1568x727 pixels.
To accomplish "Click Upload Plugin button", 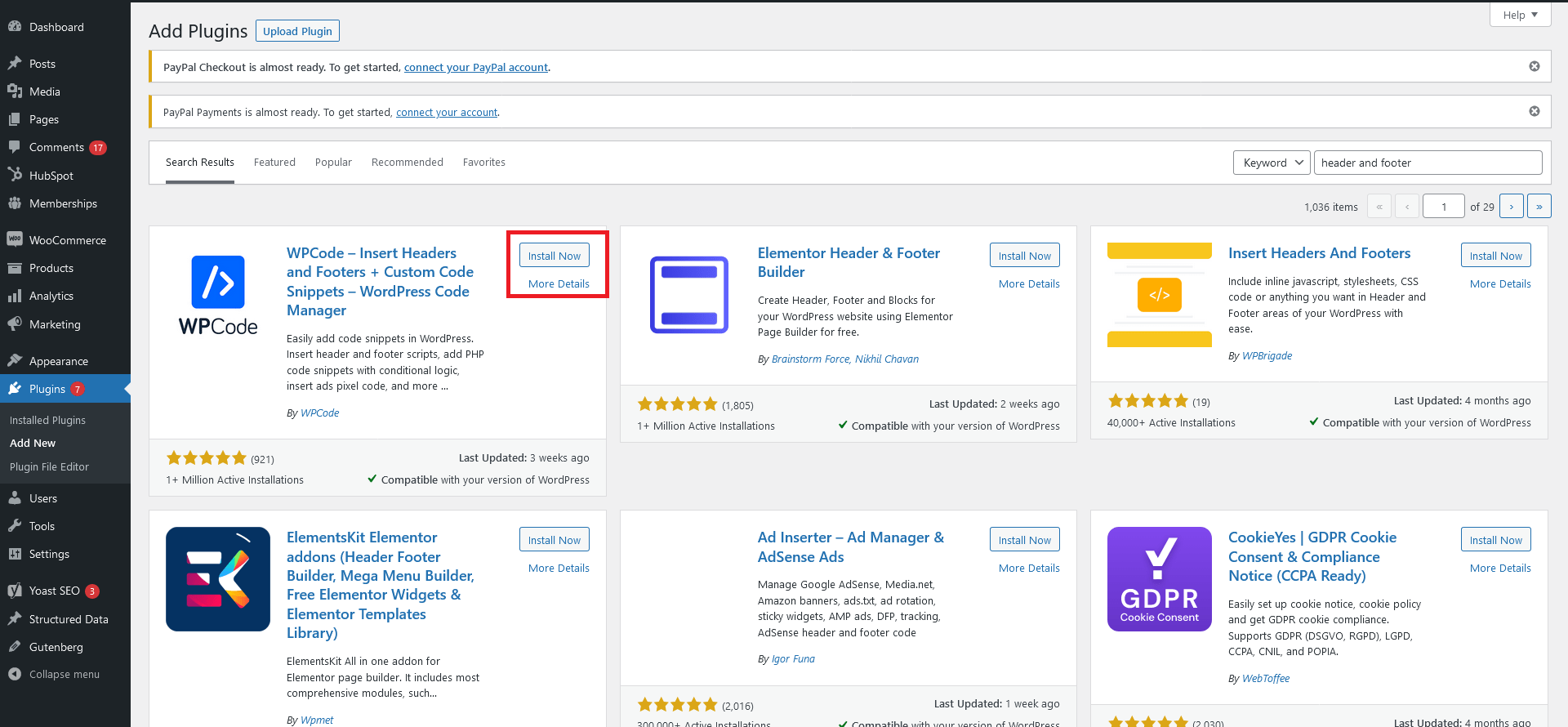I will tap(297, 31).
